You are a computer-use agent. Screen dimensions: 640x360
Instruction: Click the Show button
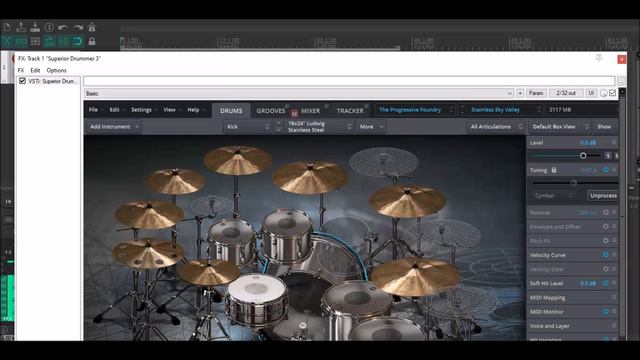click(x=604, y=127)
